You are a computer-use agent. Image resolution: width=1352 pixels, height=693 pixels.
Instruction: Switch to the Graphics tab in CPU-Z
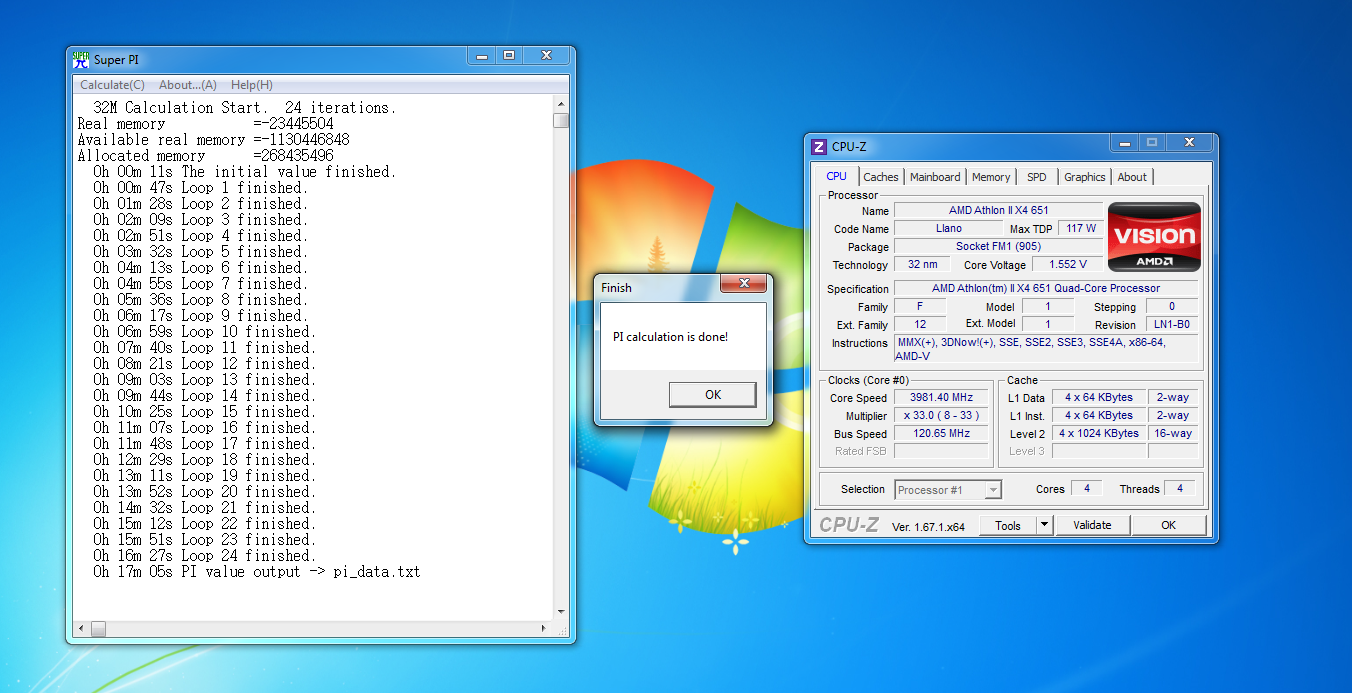coord(1085,177)
